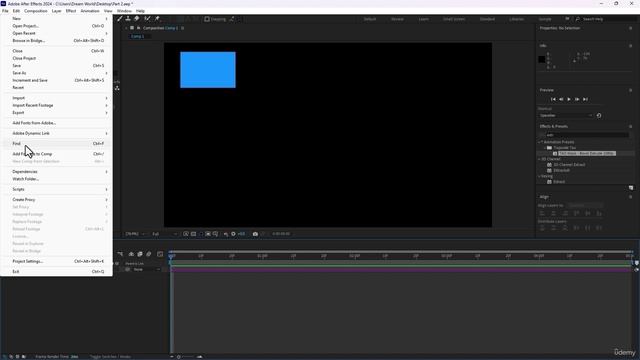This screenshot has height=360, width=640.
Task: Switch to the Default workspace
Action: (x=370, y=19)
